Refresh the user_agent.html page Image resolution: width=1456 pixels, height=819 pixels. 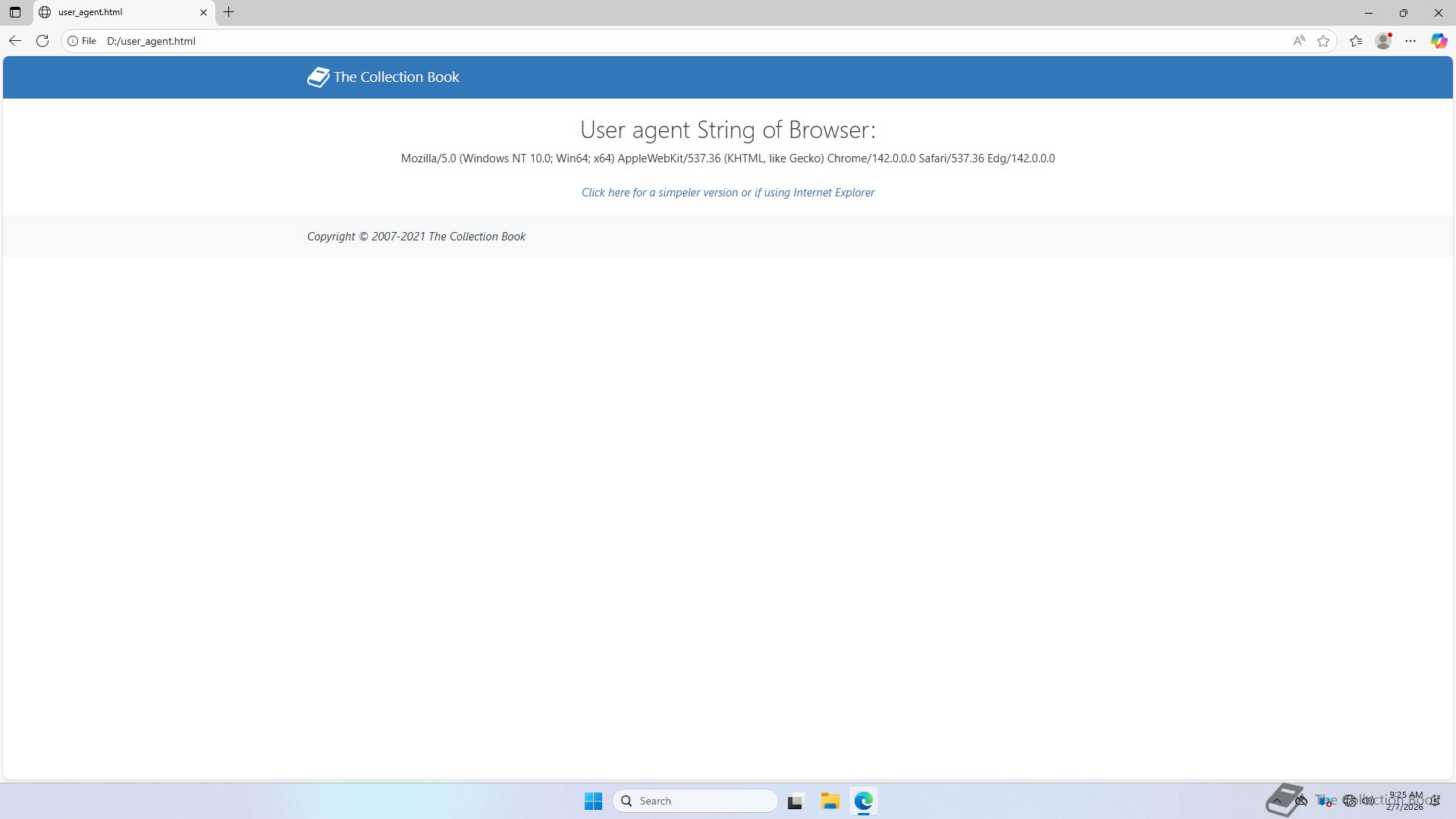pos(42,41)
